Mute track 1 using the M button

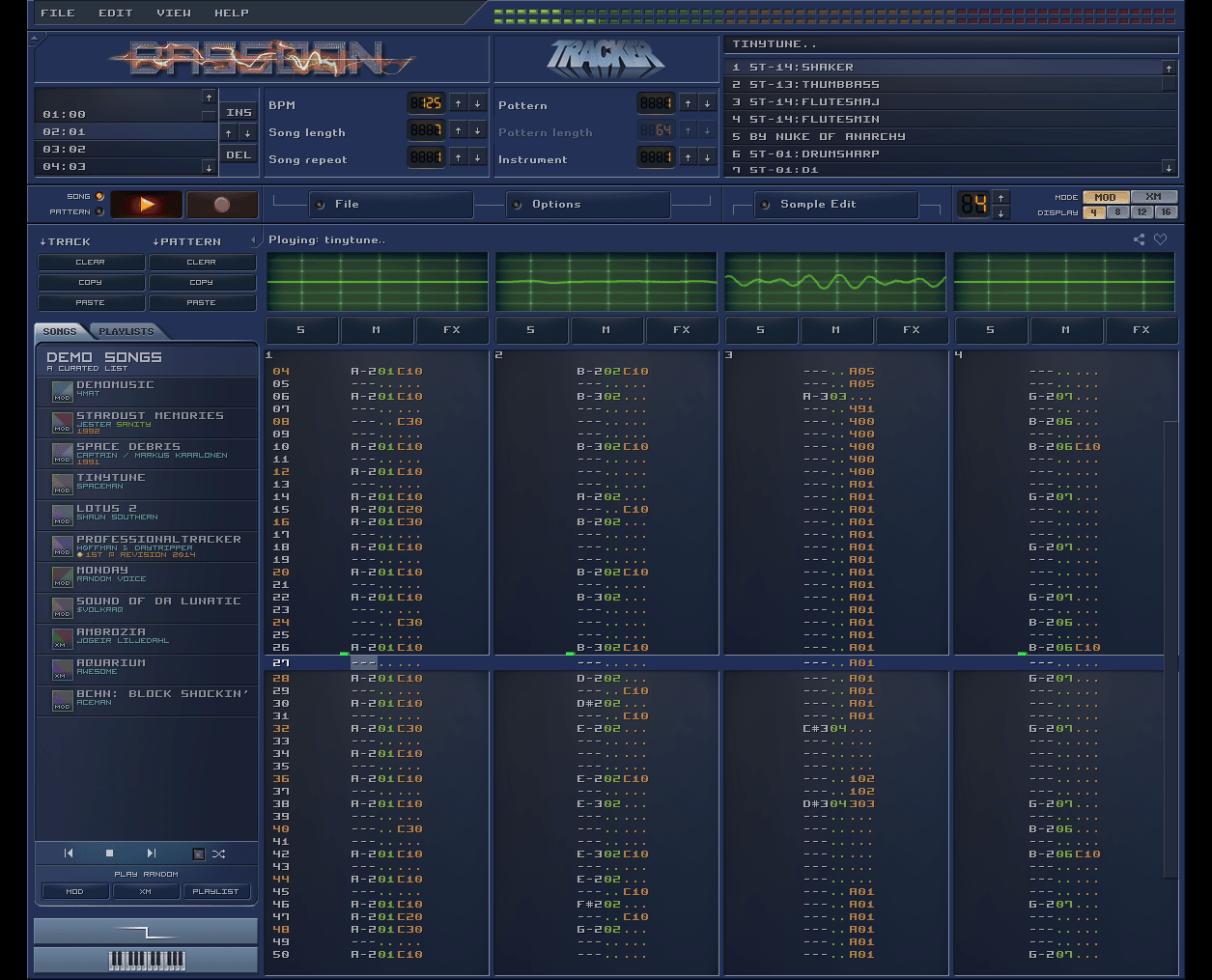[376, 330]
